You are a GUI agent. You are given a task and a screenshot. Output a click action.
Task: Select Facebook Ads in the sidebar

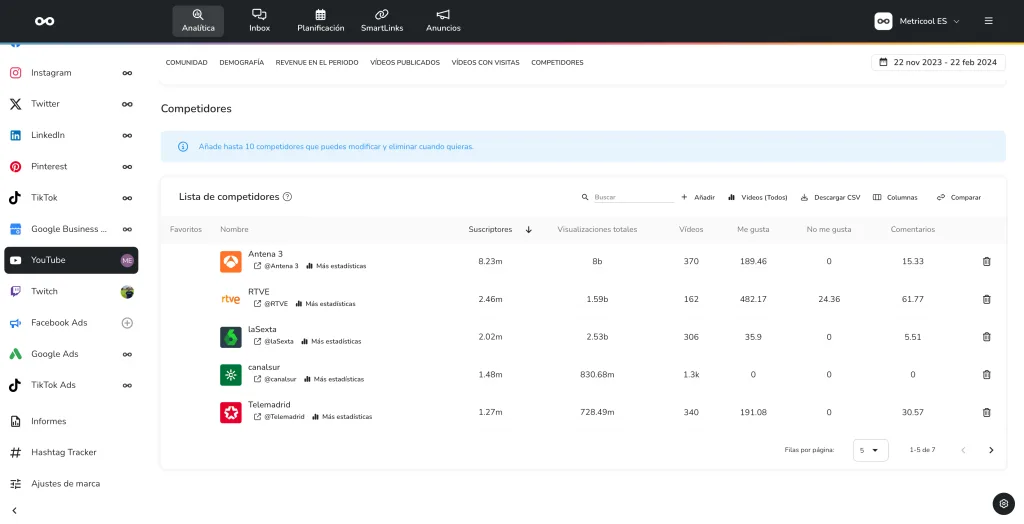click(x=71, y=323)
